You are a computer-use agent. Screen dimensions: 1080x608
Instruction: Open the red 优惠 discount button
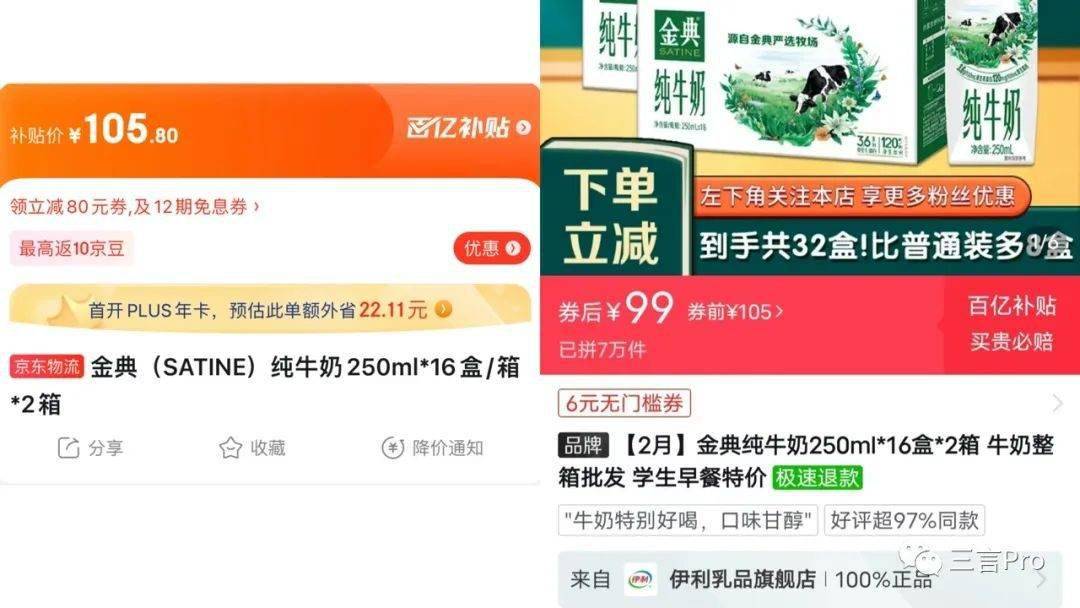pyautogui.click(x=492, y=248)
